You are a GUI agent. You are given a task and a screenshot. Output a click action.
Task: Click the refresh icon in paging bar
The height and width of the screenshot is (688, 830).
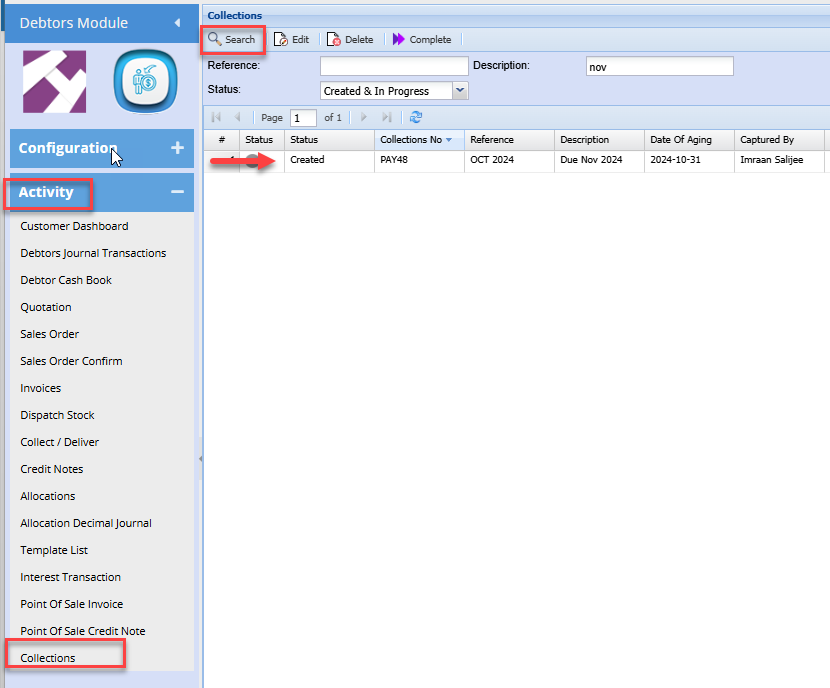[416, 117]
